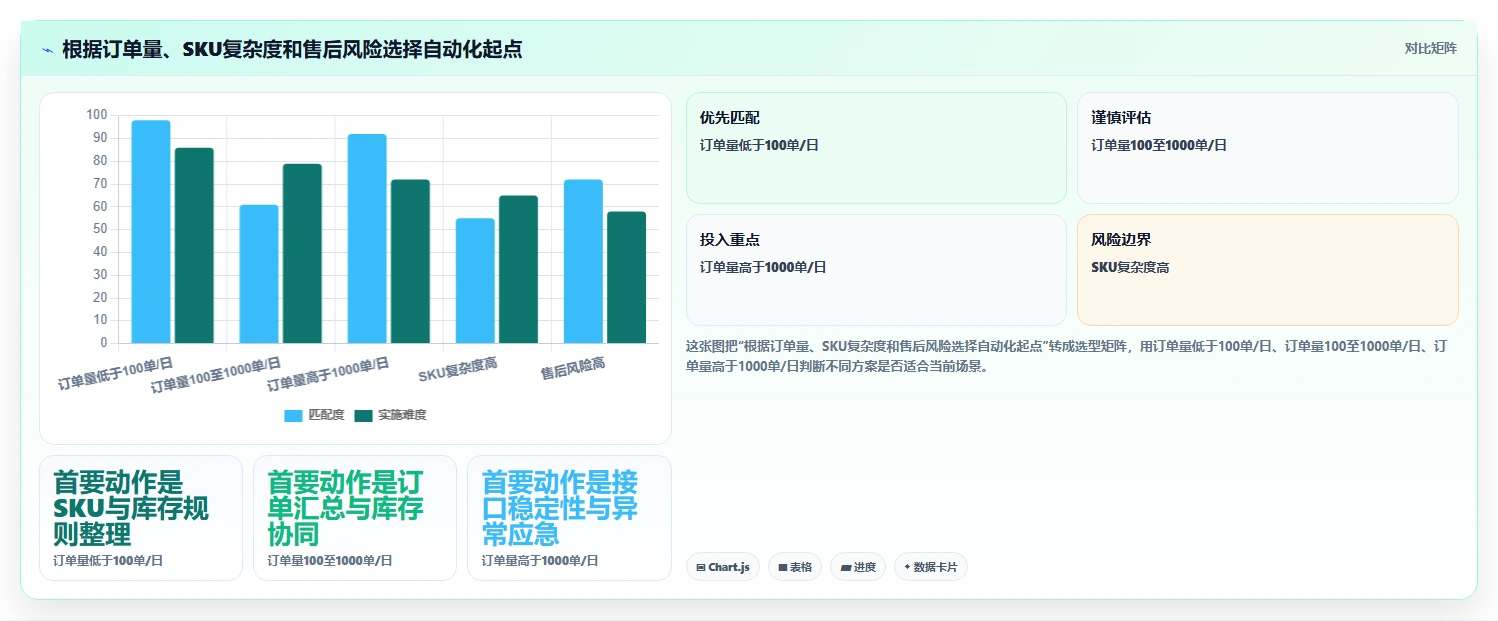
Task: Click the y-axis value 100
Action: 96,115
